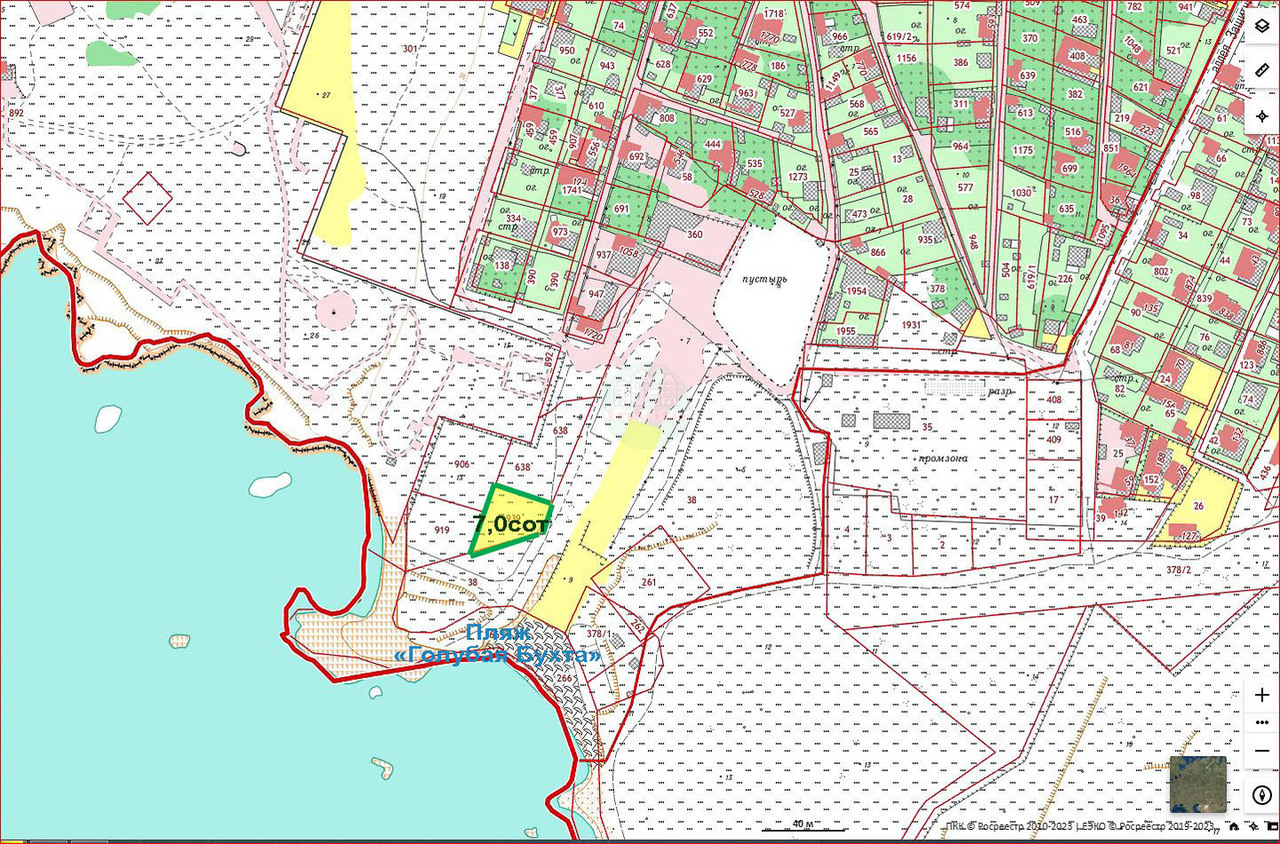Screen dimensions: 1280x844
Task: Zoom in with the plus button
Action: click(x=1262, y=693)
